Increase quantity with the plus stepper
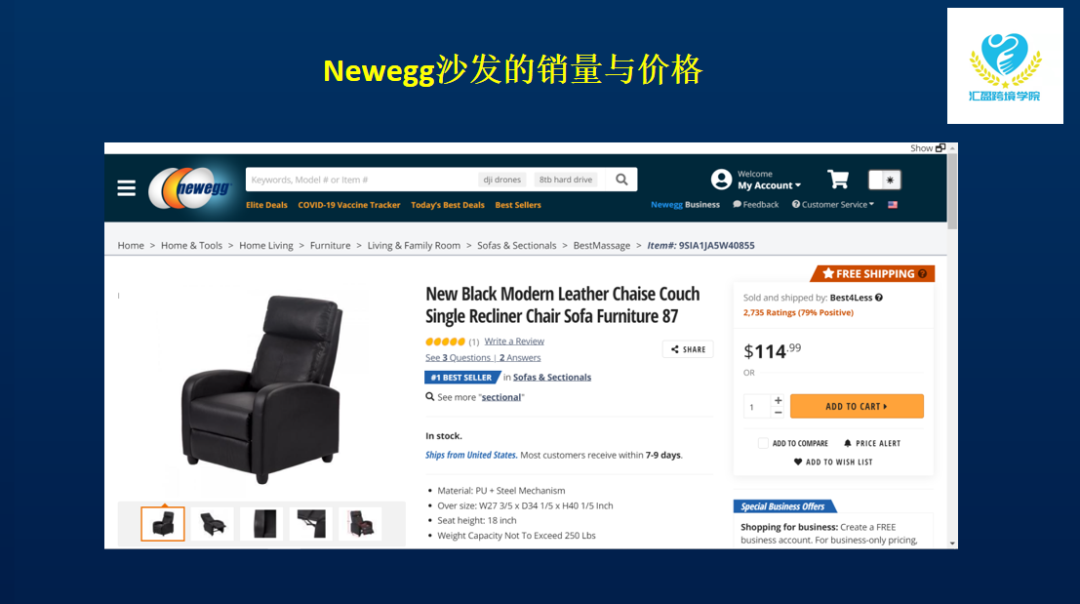This screenshot has width=1080, height=604. 778,400
